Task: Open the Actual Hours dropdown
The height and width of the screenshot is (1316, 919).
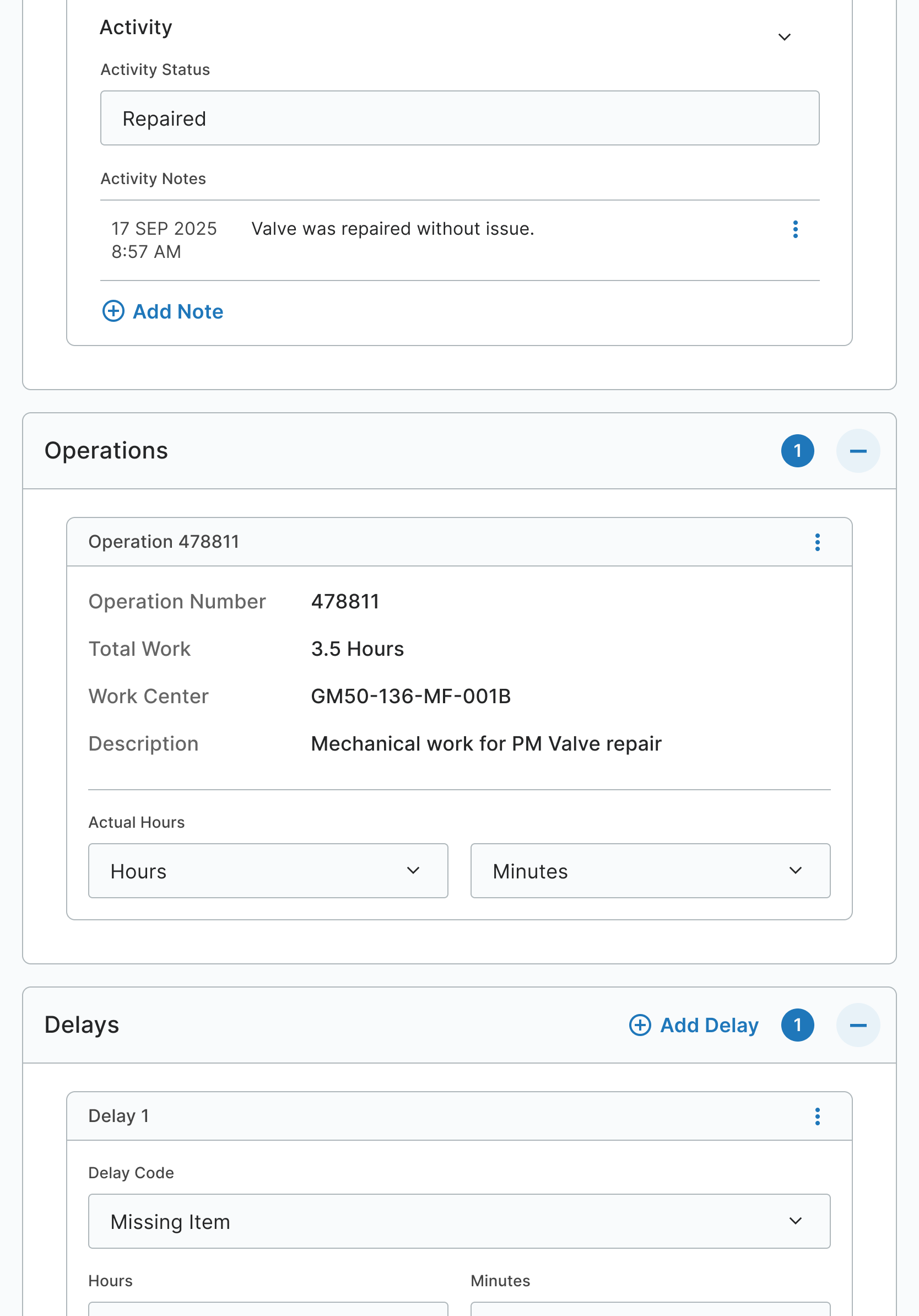Action: tap(268, 871)
